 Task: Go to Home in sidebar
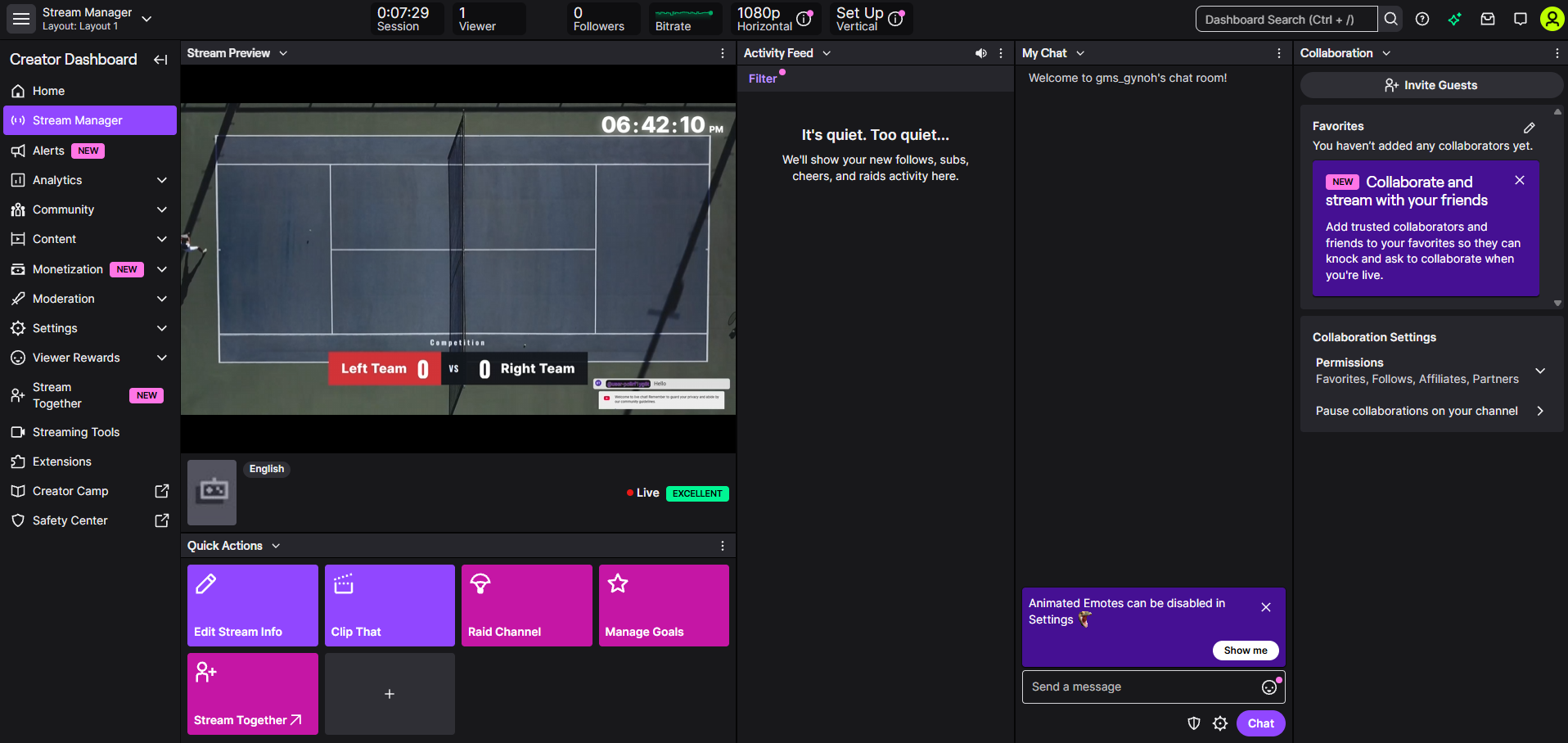pyautogui.click(x=90, y=91)
